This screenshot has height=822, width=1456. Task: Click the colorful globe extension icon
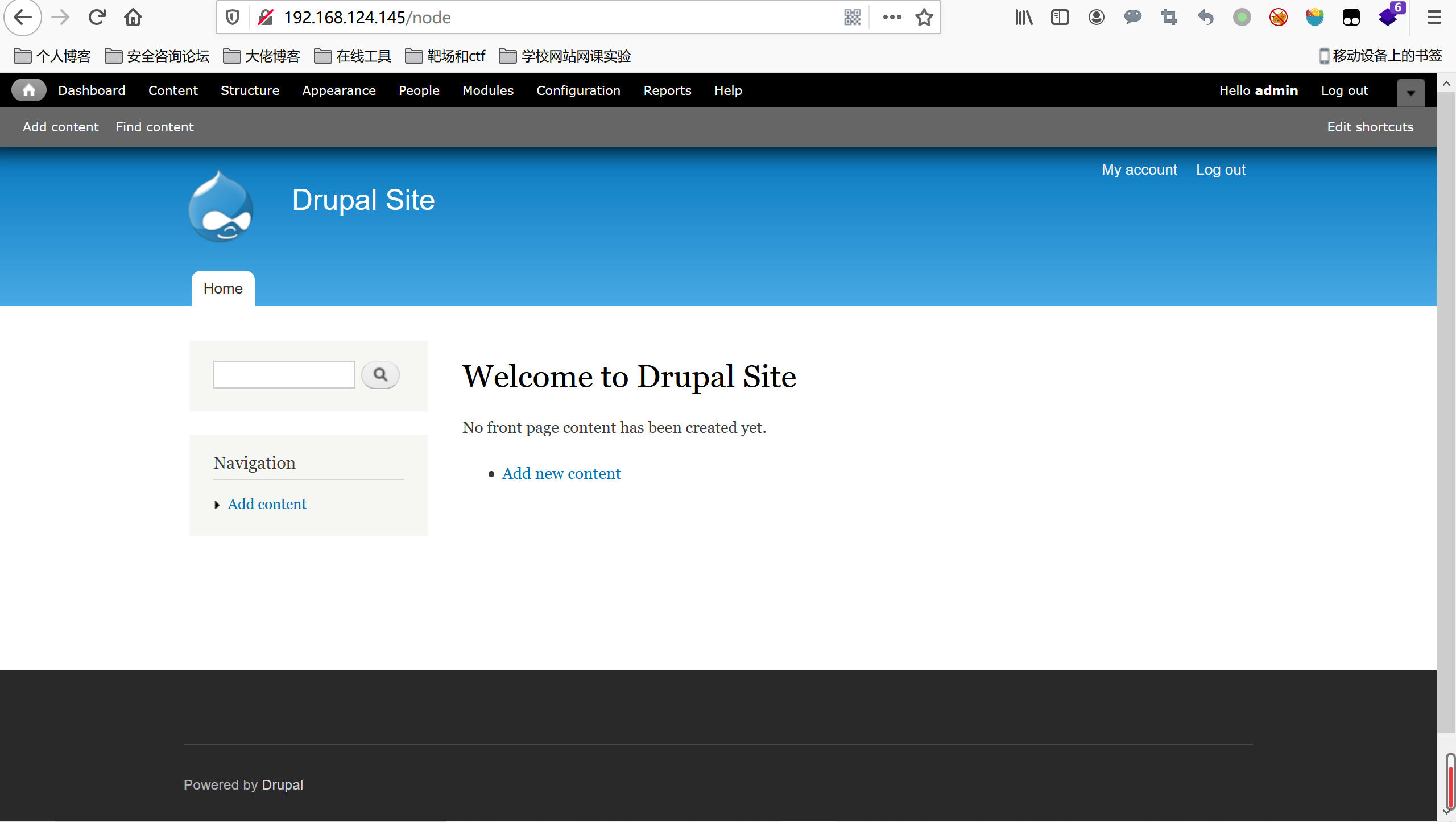click(x=1315, y=18)
